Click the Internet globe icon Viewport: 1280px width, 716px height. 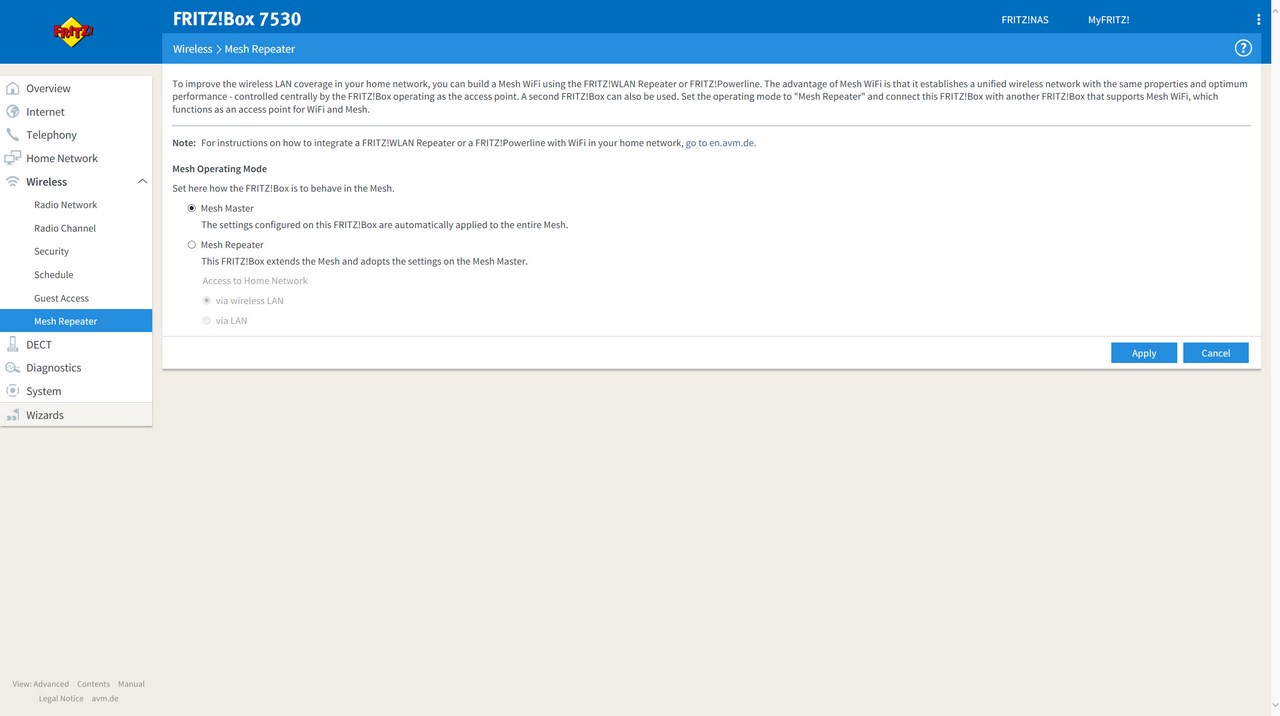point(13,112)
